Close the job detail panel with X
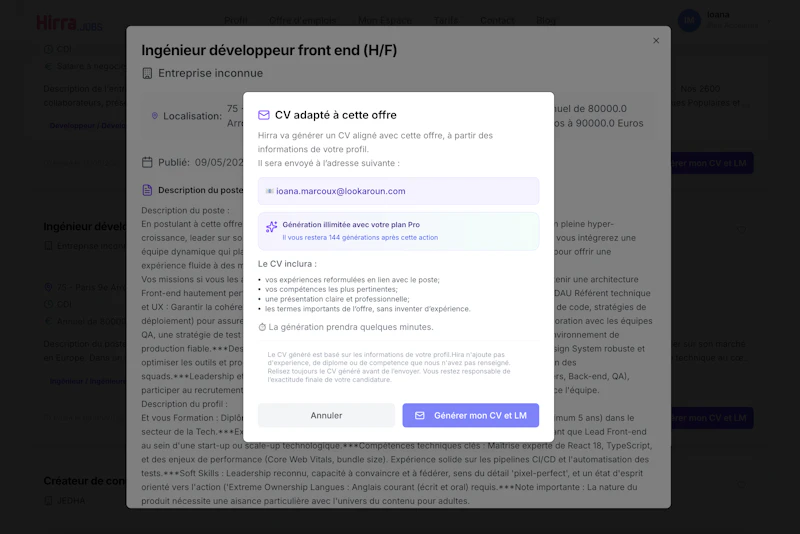Image resolution: width=800 pixels, height=534 pixels. (656, 41)
